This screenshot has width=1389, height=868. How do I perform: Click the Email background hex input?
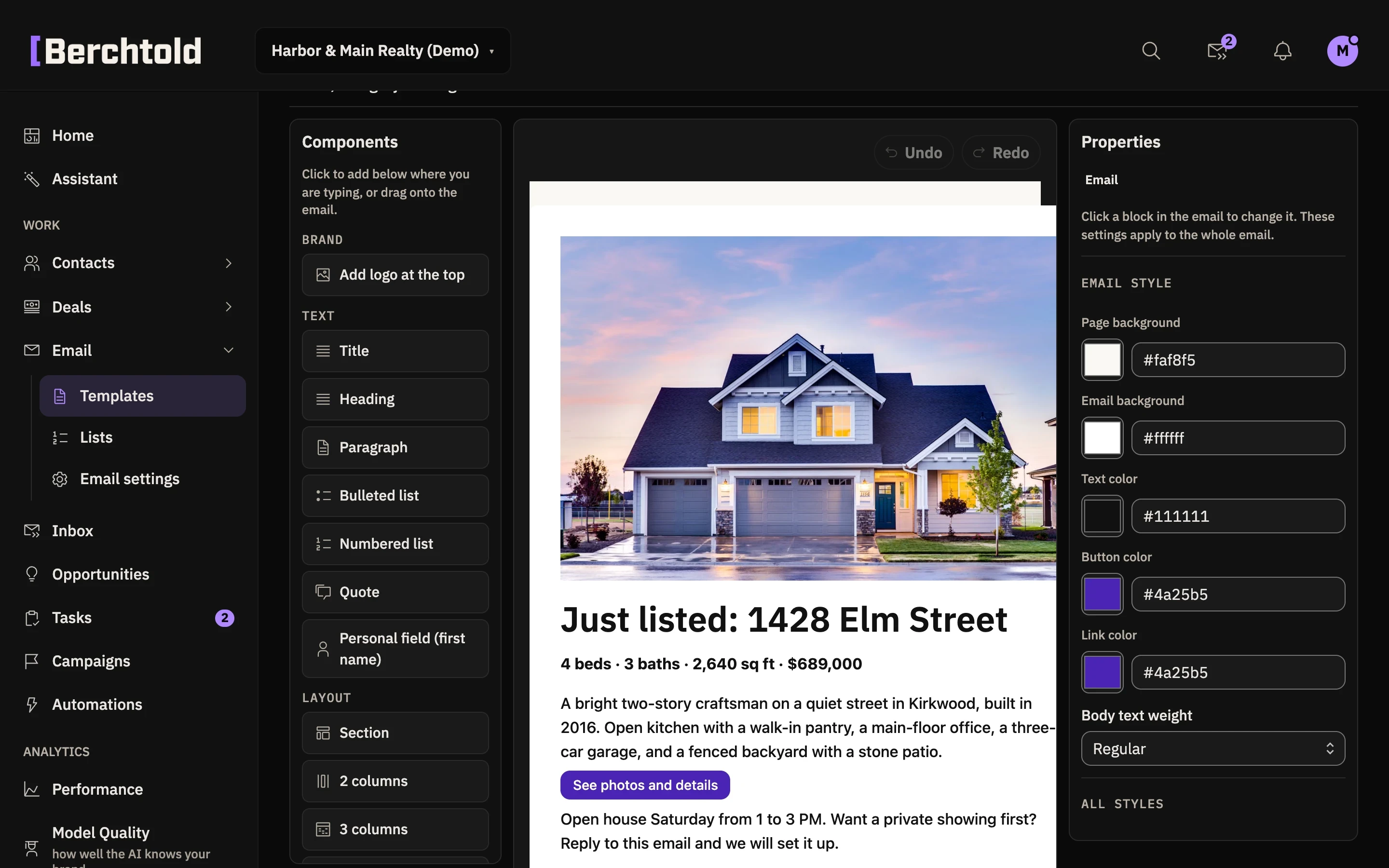[x=1238, y=438]
